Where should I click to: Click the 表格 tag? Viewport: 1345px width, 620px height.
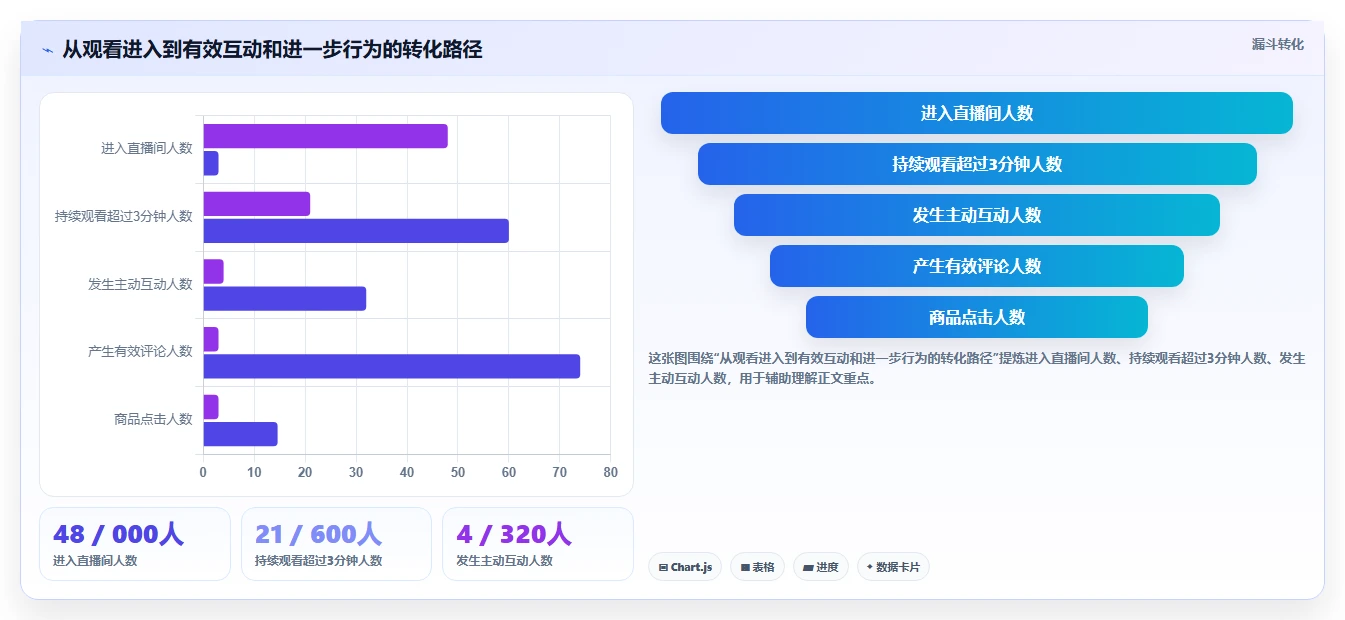758,567
